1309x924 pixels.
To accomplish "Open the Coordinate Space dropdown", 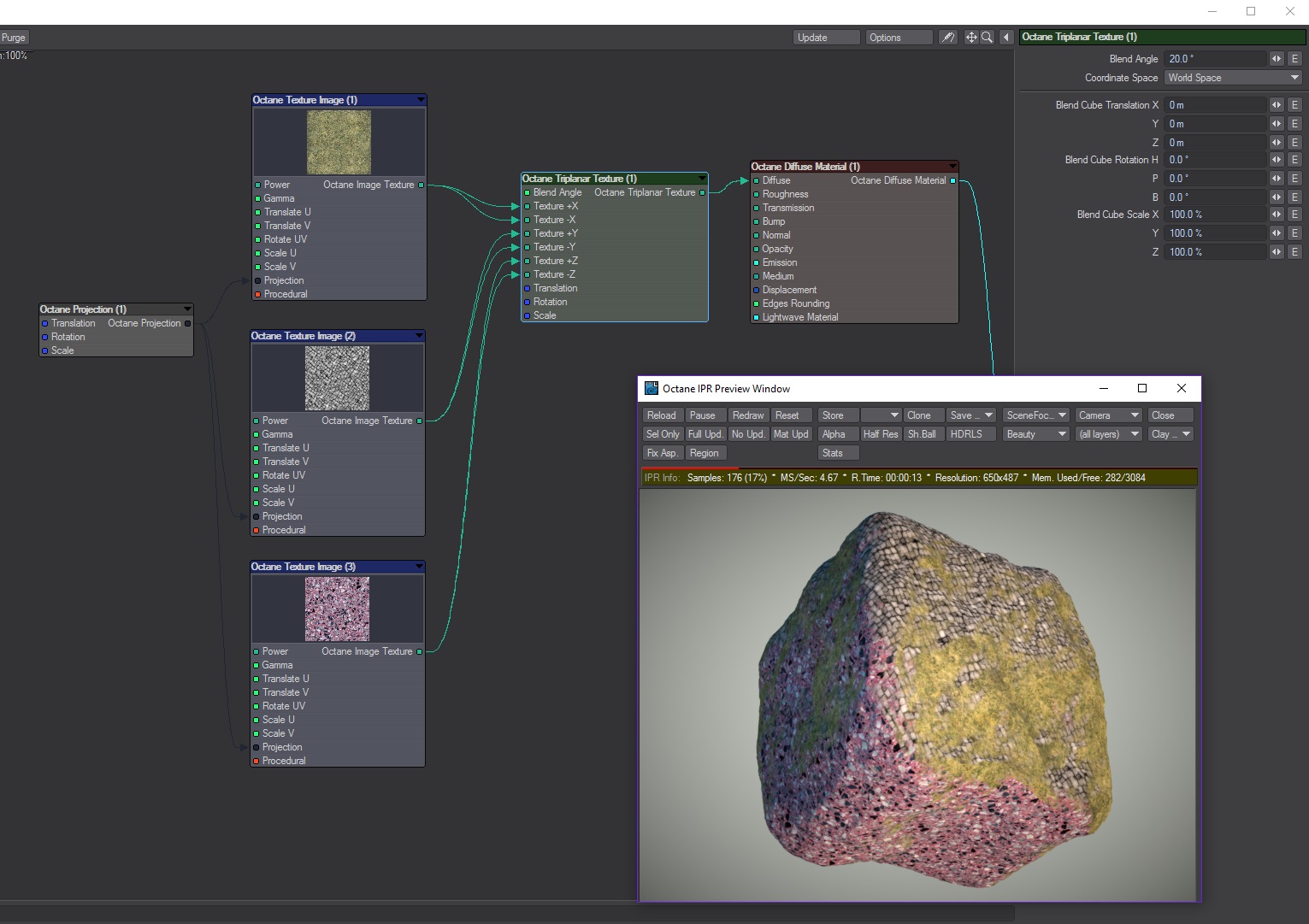I will (1232, 78).
